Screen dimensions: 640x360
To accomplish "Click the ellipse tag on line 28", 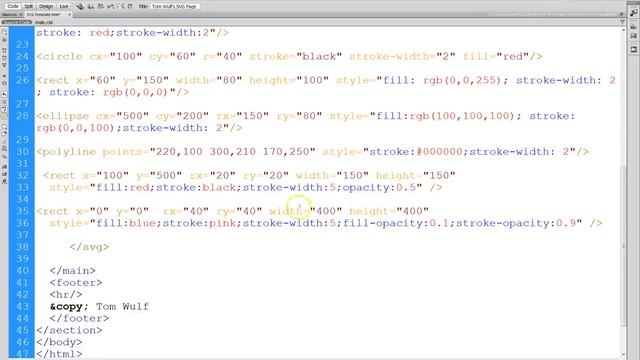I will tap(62, 116).
